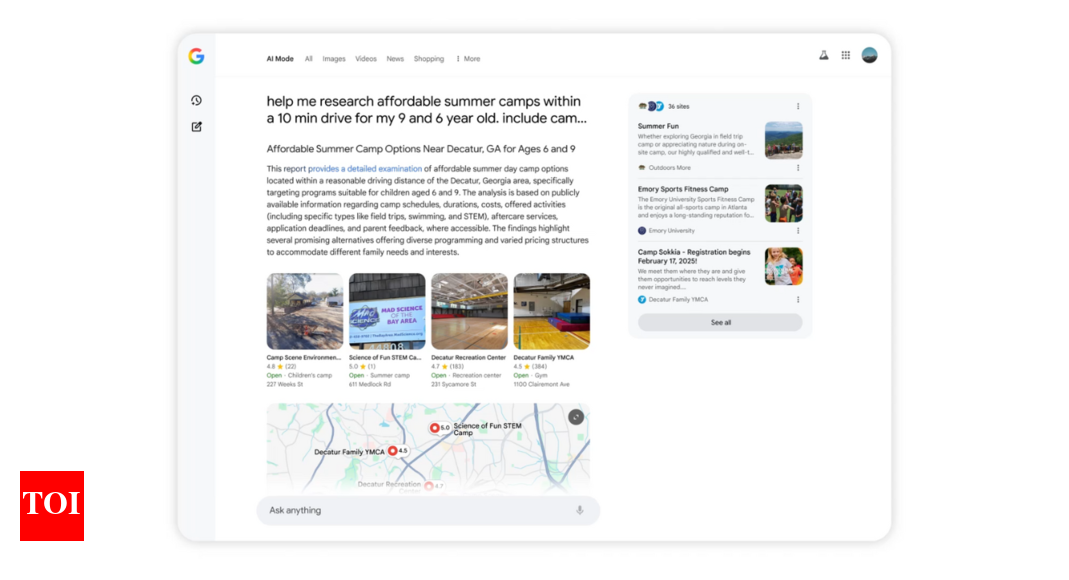This screenshot has width=1069, height=580.
Task: Expand the More search options menu
Action: point(468,59)
